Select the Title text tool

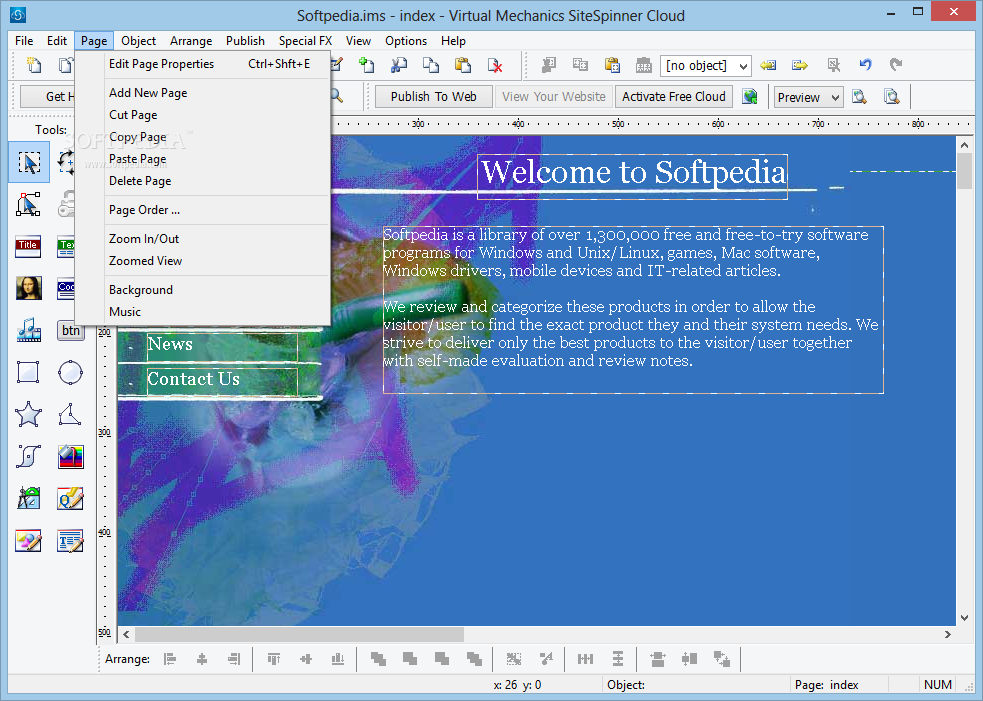point(28,246)
